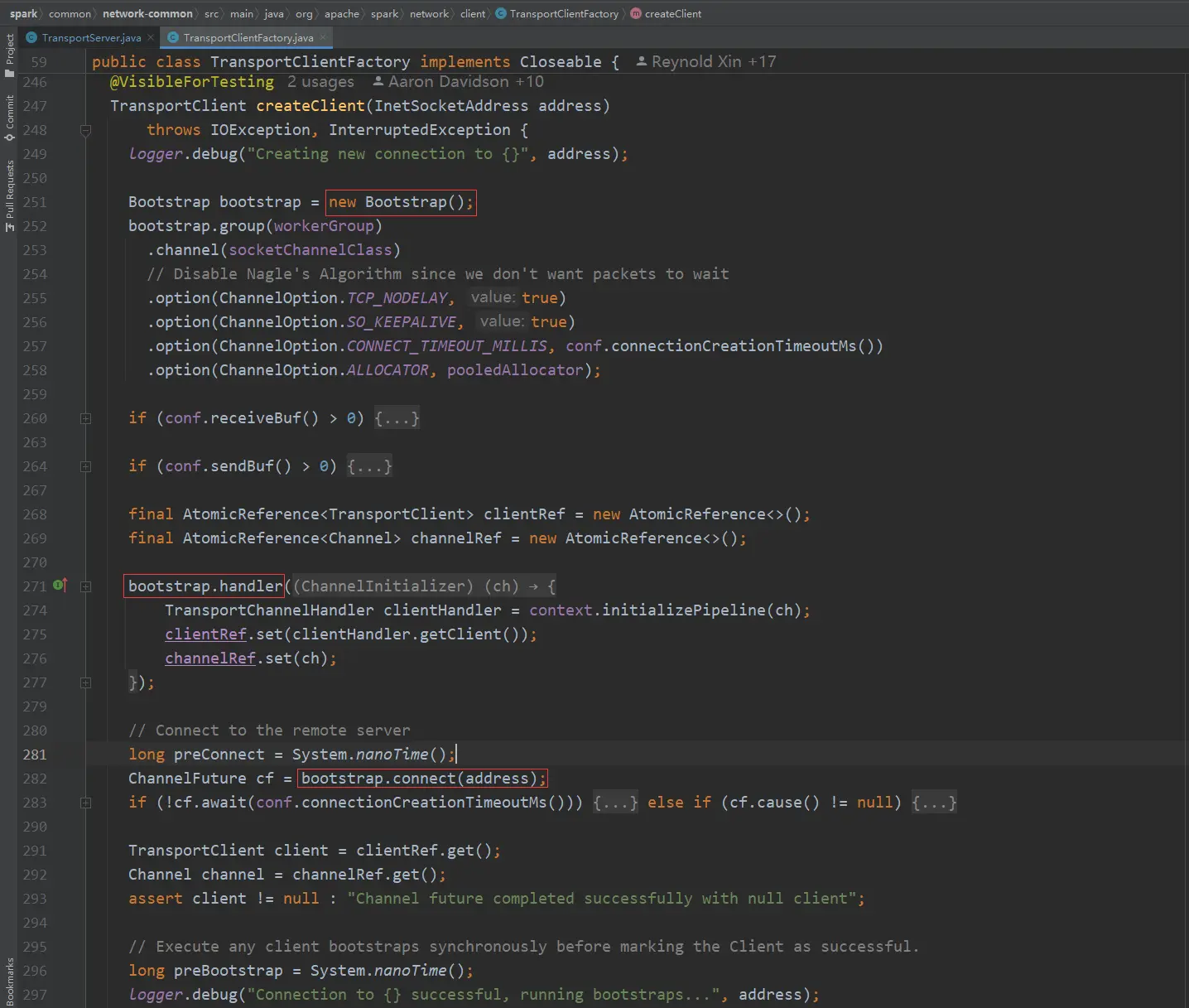
Task: Open the Commit tool window
Action: click(9, 118)
